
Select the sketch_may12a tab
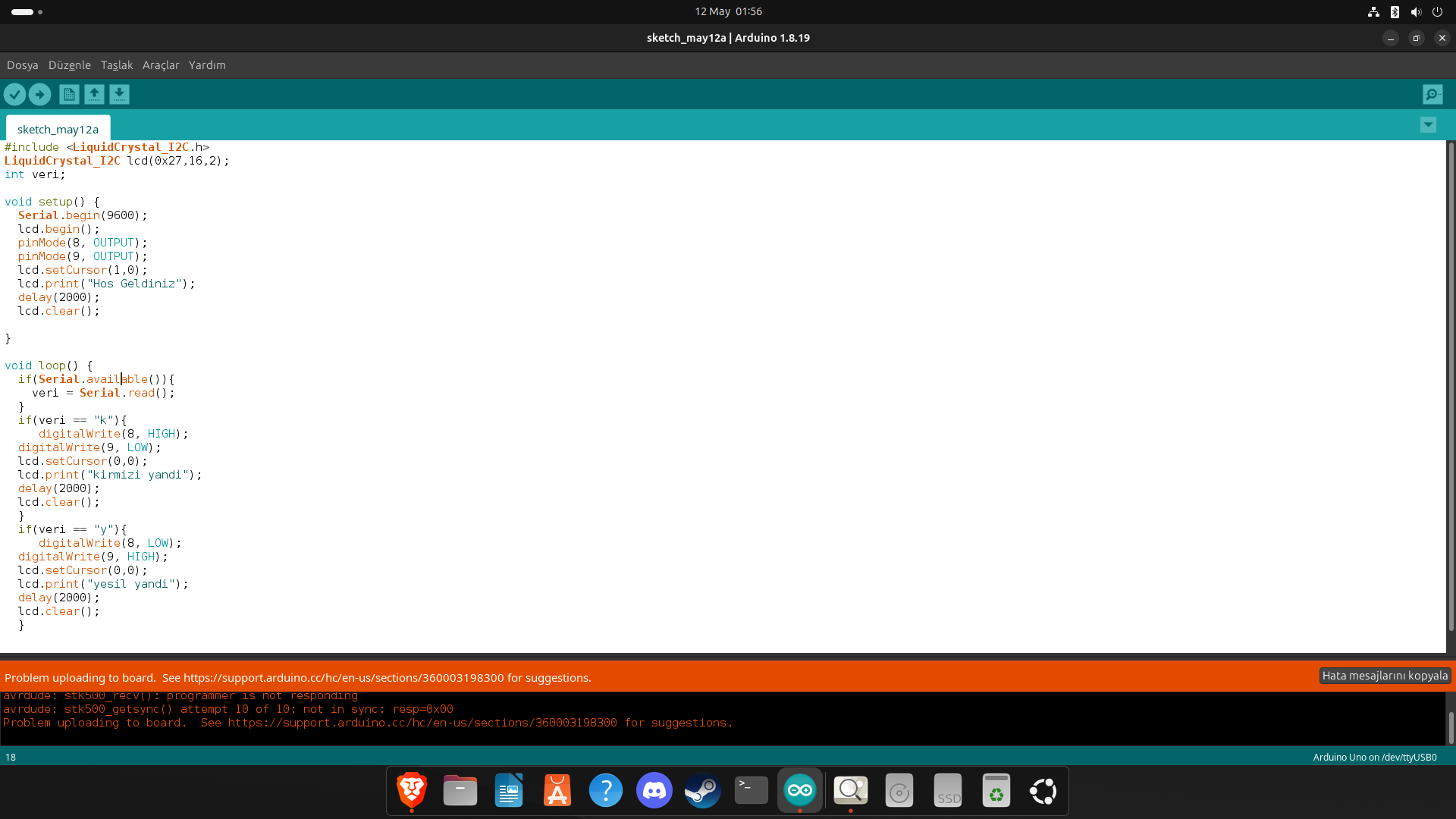(x=58, y=129)
